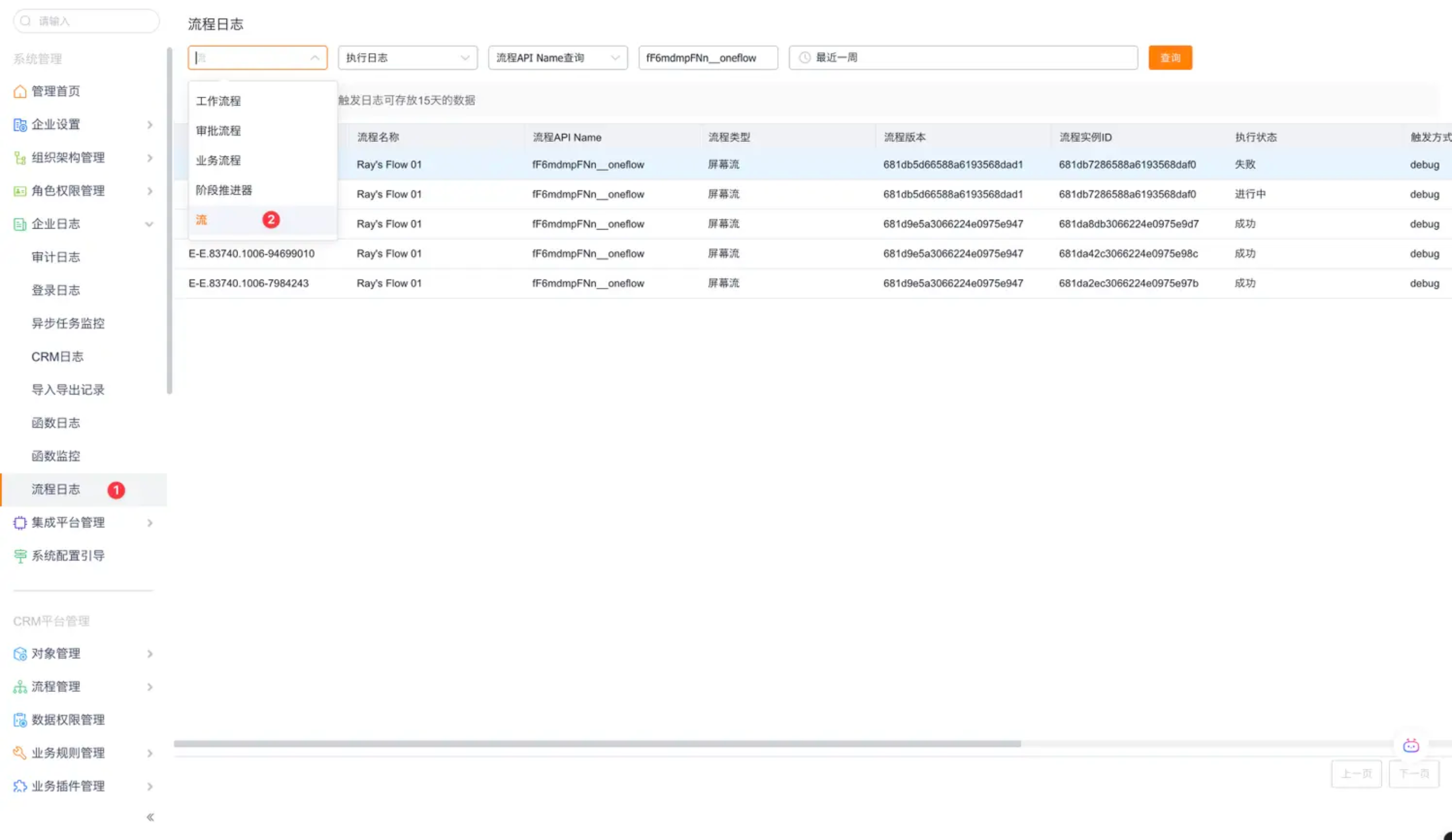Click the horizontal table scrollbar
The height and width of the screenshot is (840, 1452).
click(x=597, y=744)
